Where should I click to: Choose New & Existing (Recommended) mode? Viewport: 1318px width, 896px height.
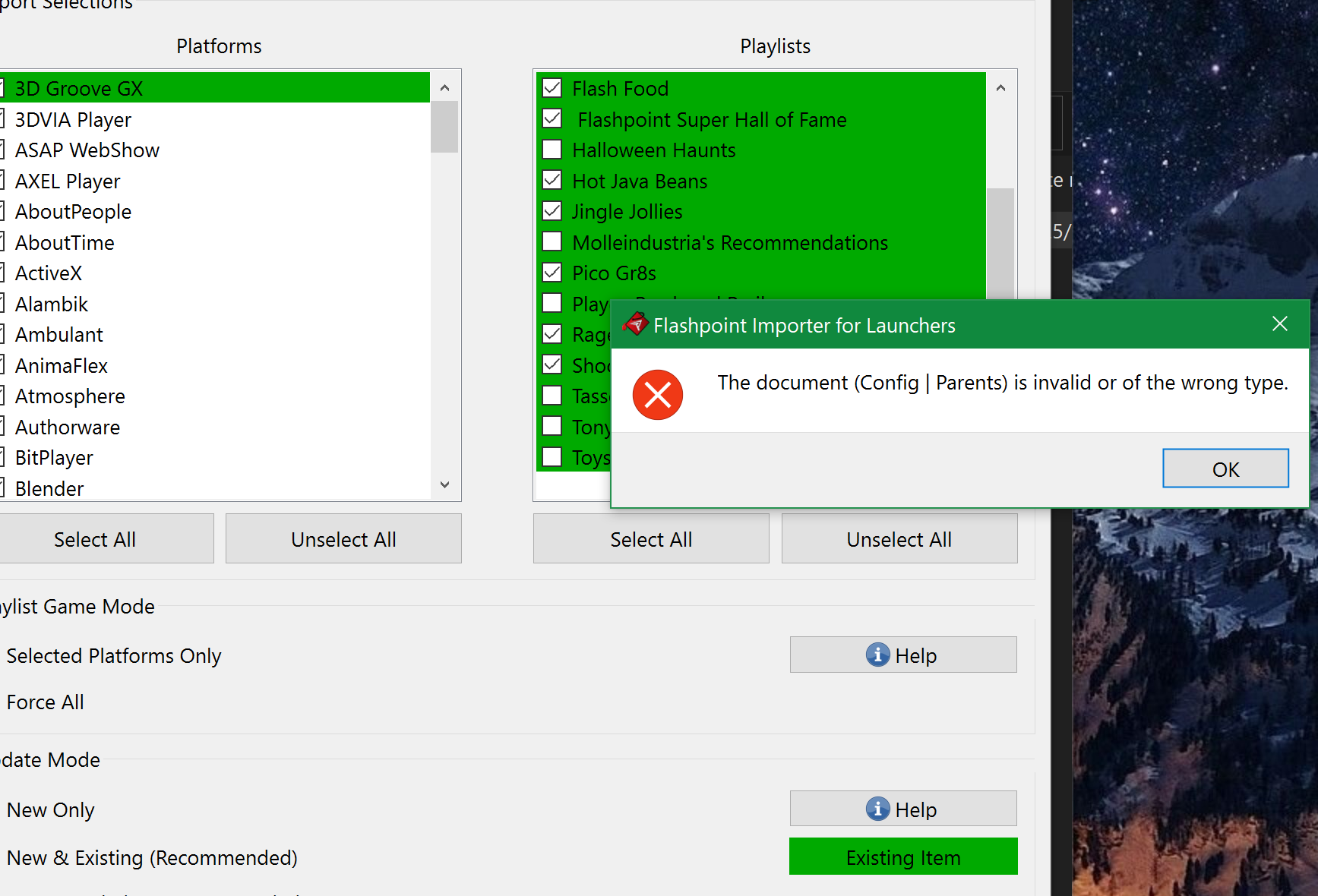coord(150,857)
